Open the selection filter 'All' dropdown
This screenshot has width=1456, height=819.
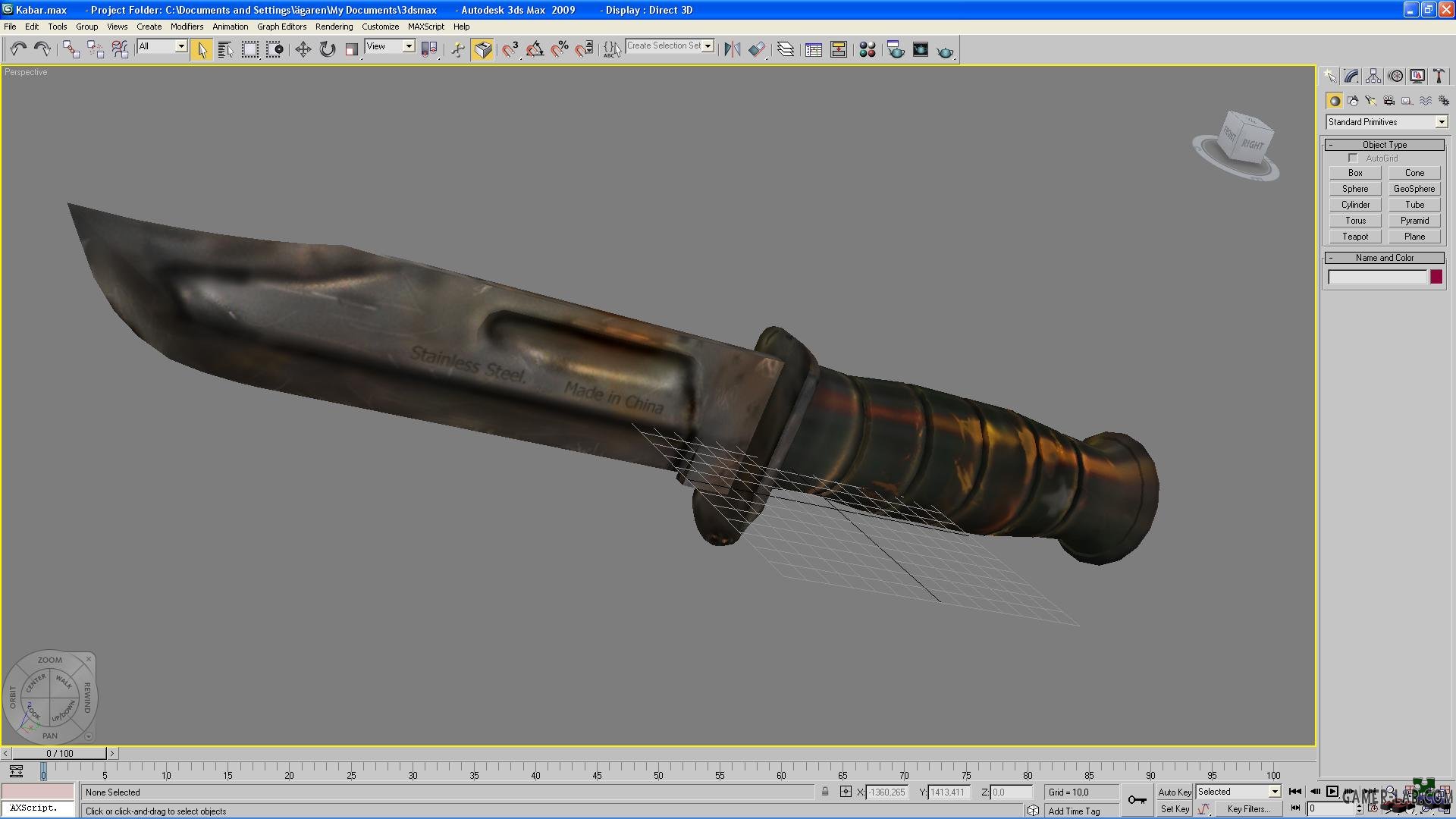pyautogui.click(x=181, y=46)
